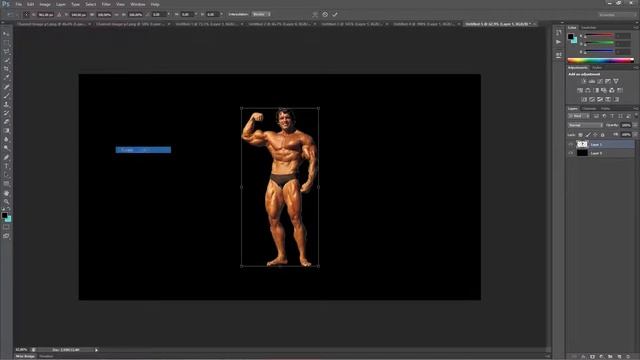Image resolution: width=640 pixels, height=360 pixels.
Task: Add a Brightness/Contrast adjustment
Action: pos(584,81)
